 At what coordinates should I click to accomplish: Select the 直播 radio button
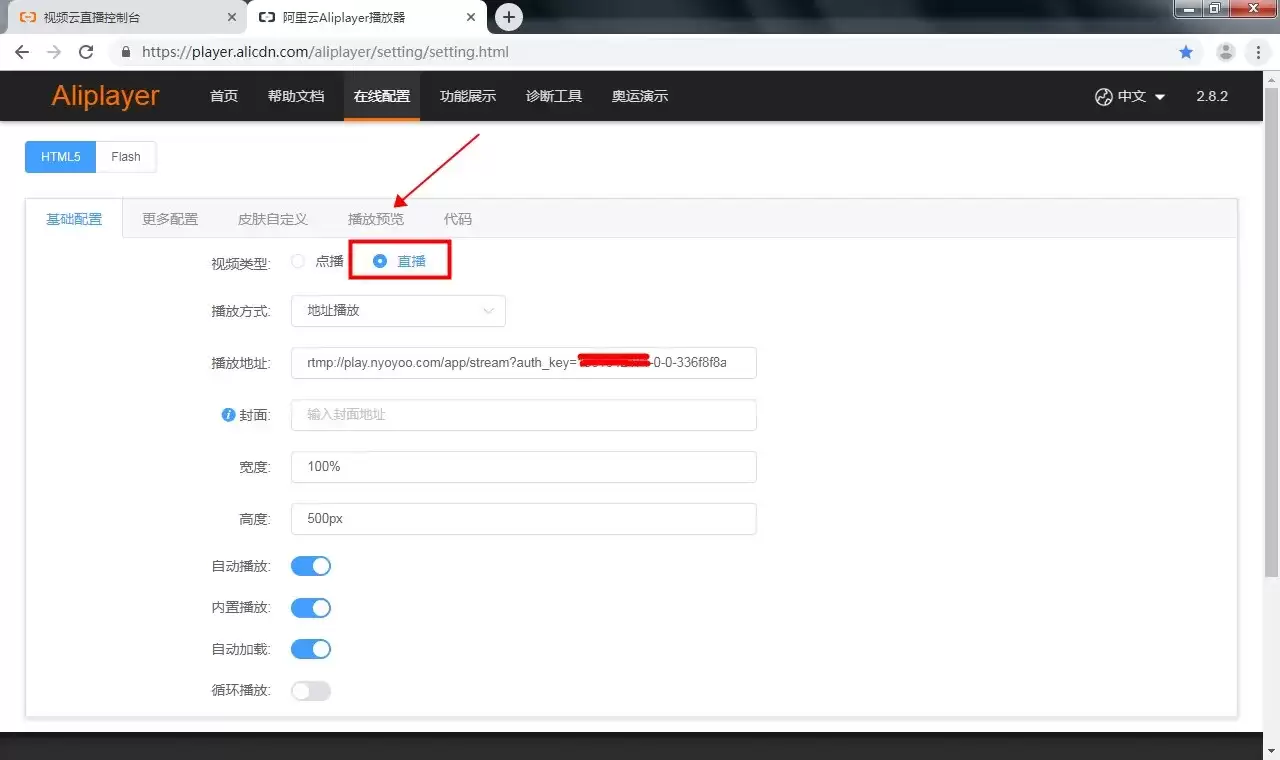coord(380,261)
